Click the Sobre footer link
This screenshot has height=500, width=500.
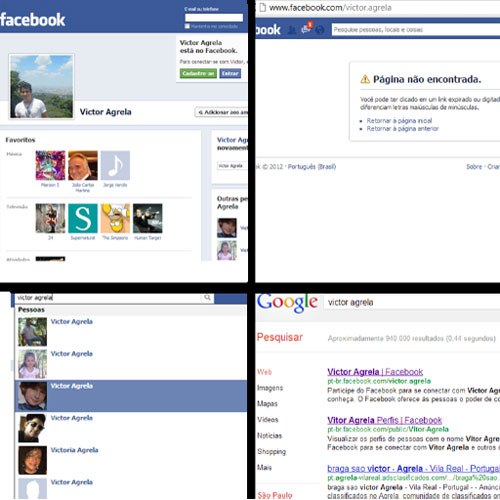coord(474,167)
